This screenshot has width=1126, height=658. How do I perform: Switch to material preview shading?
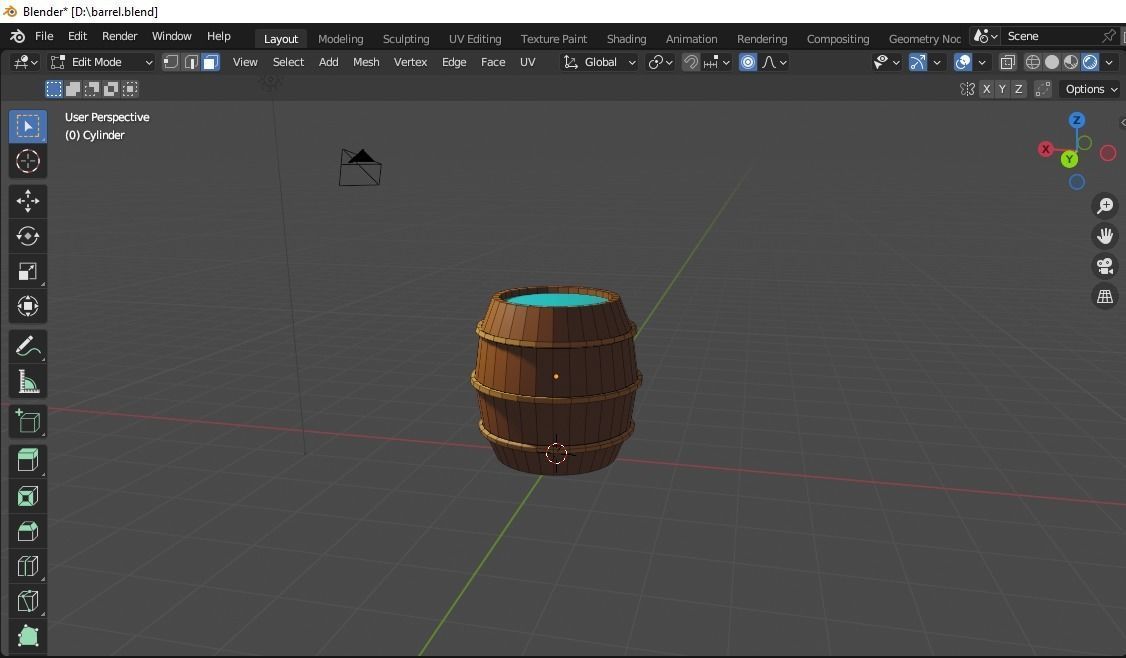coord(1071,62)
